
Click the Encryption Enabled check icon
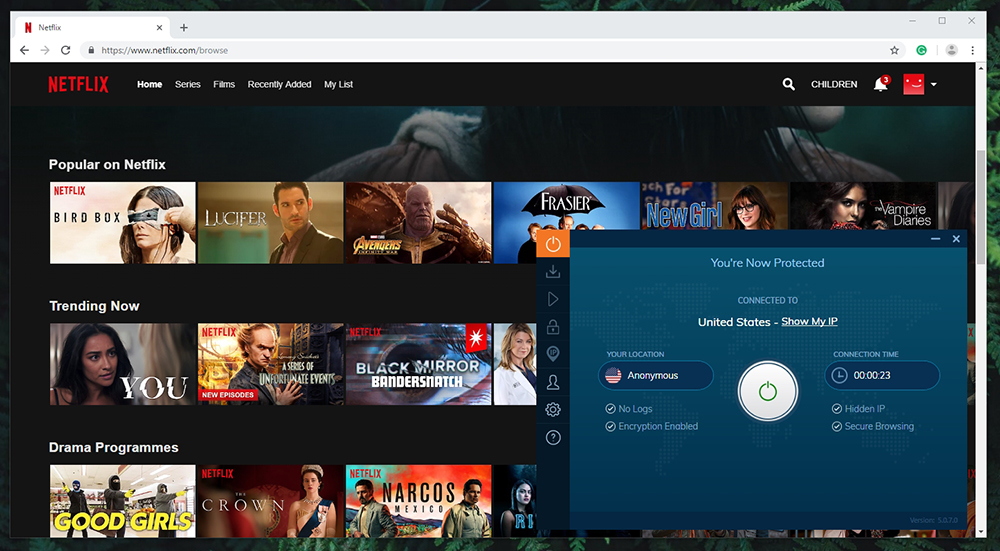coord(610,426)
